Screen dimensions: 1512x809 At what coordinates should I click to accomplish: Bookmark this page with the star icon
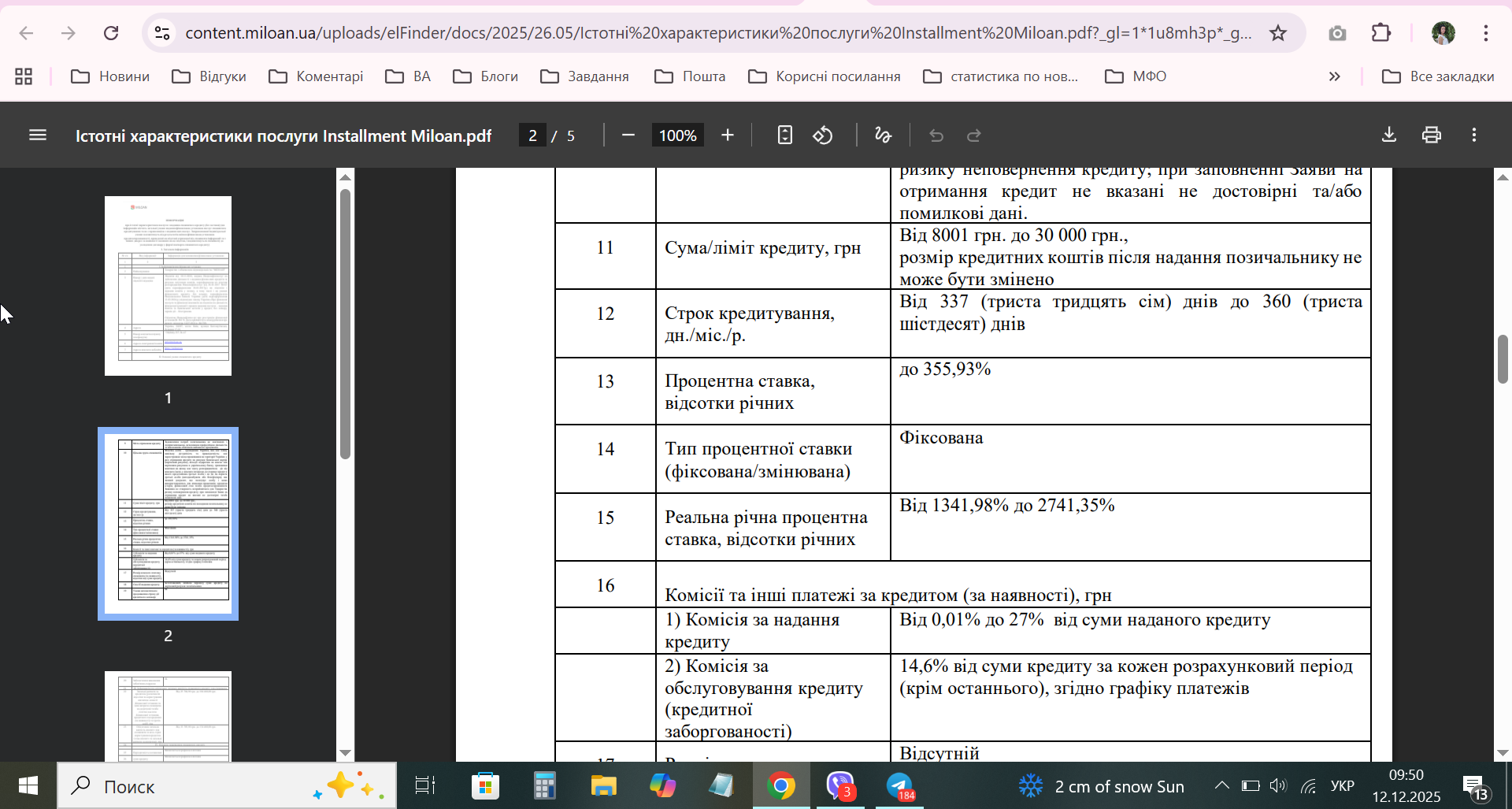[x=1278, y=33]
